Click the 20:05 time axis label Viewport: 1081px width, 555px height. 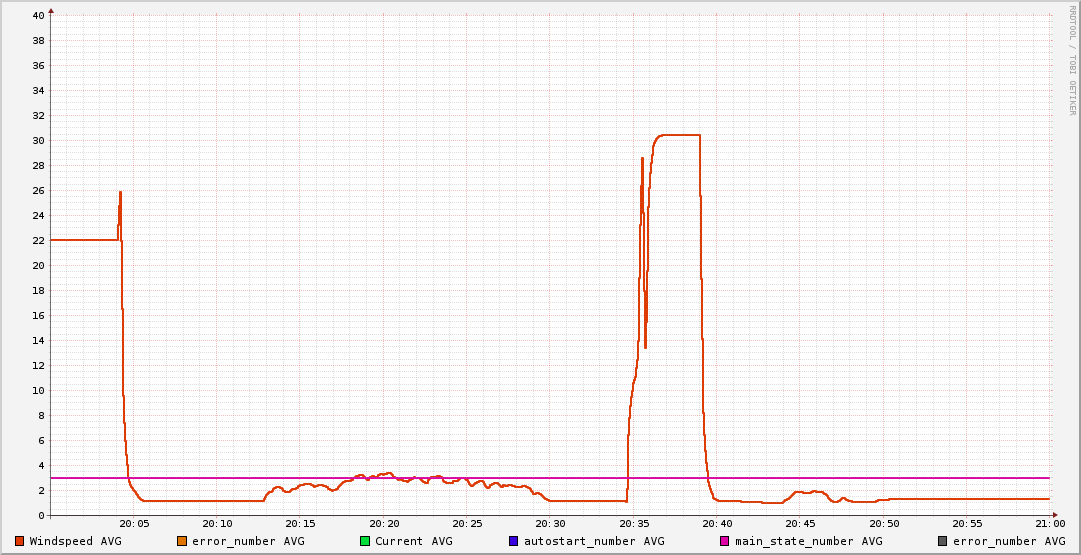[134, 523]
